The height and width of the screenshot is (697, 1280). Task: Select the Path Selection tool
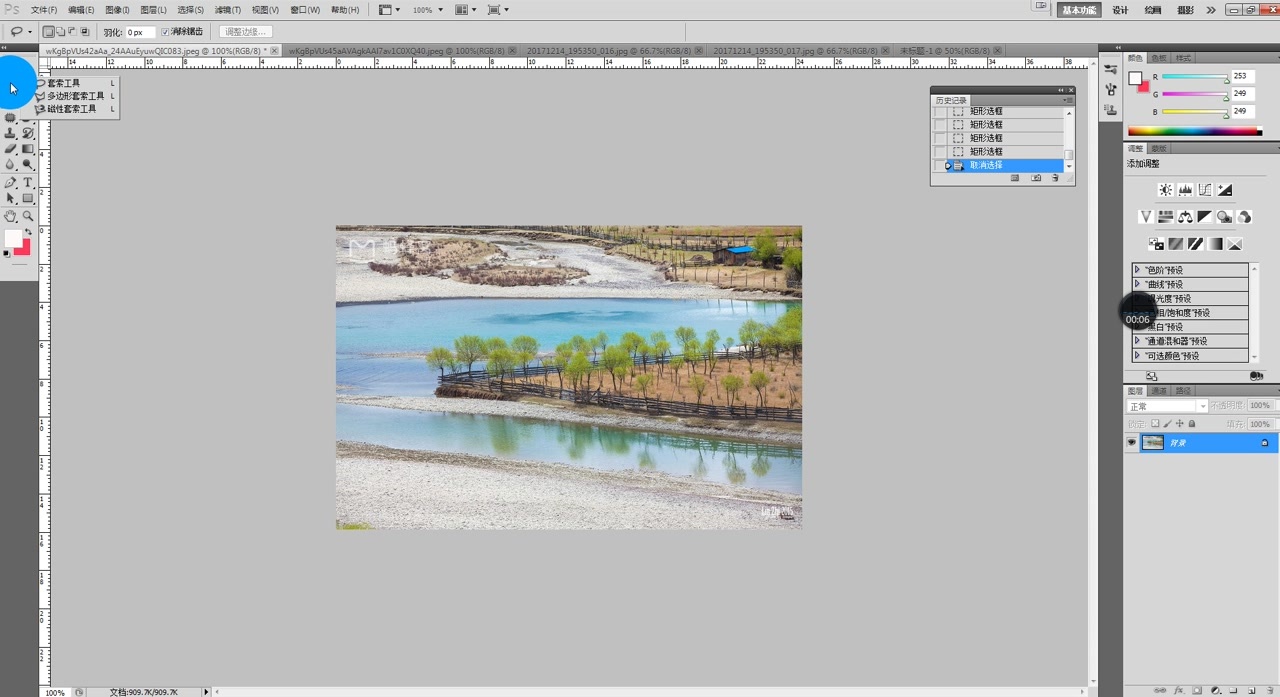pos(10,199)
